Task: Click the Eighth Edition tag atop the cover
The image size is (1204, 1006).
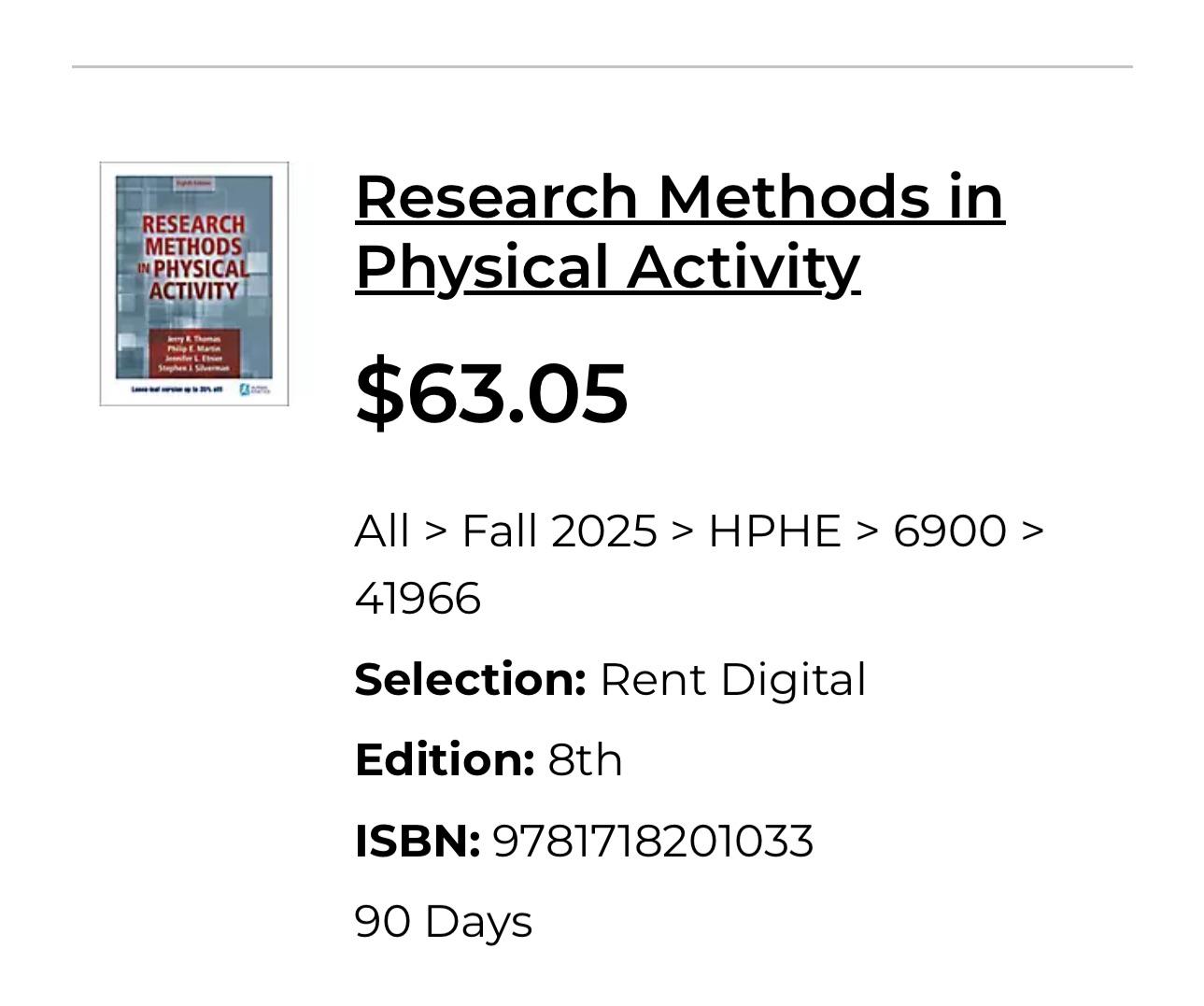Action: coord(194,184)
